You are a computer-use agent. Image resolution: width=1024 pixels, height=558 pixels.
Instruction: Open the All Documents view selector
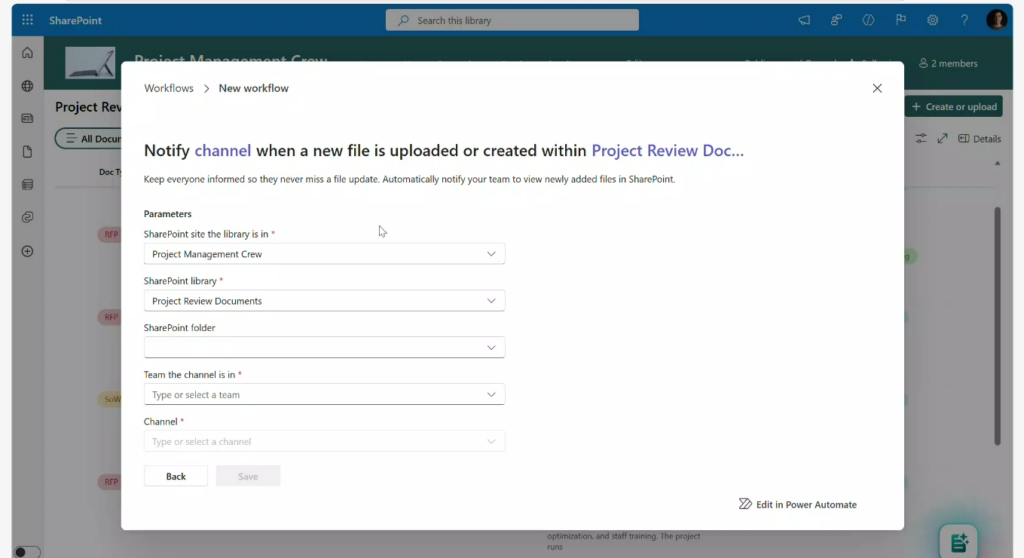point(89,139)
